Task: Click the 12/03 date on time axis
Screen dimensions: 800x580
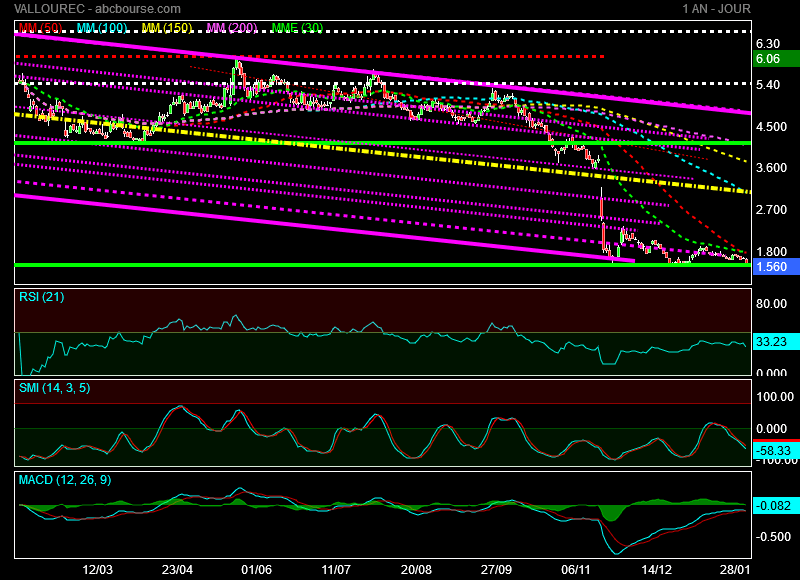Action: click(98, 568)
